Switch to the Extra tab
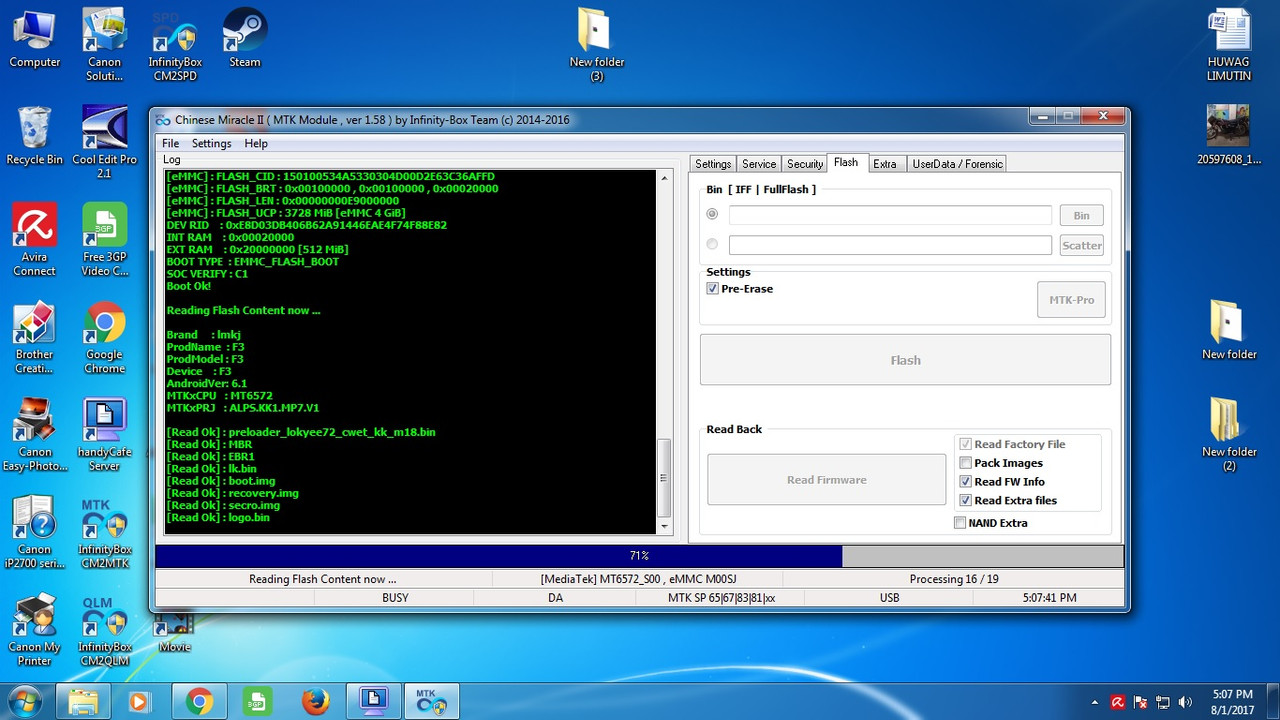 pyautogui.click(x=885, y=164)
